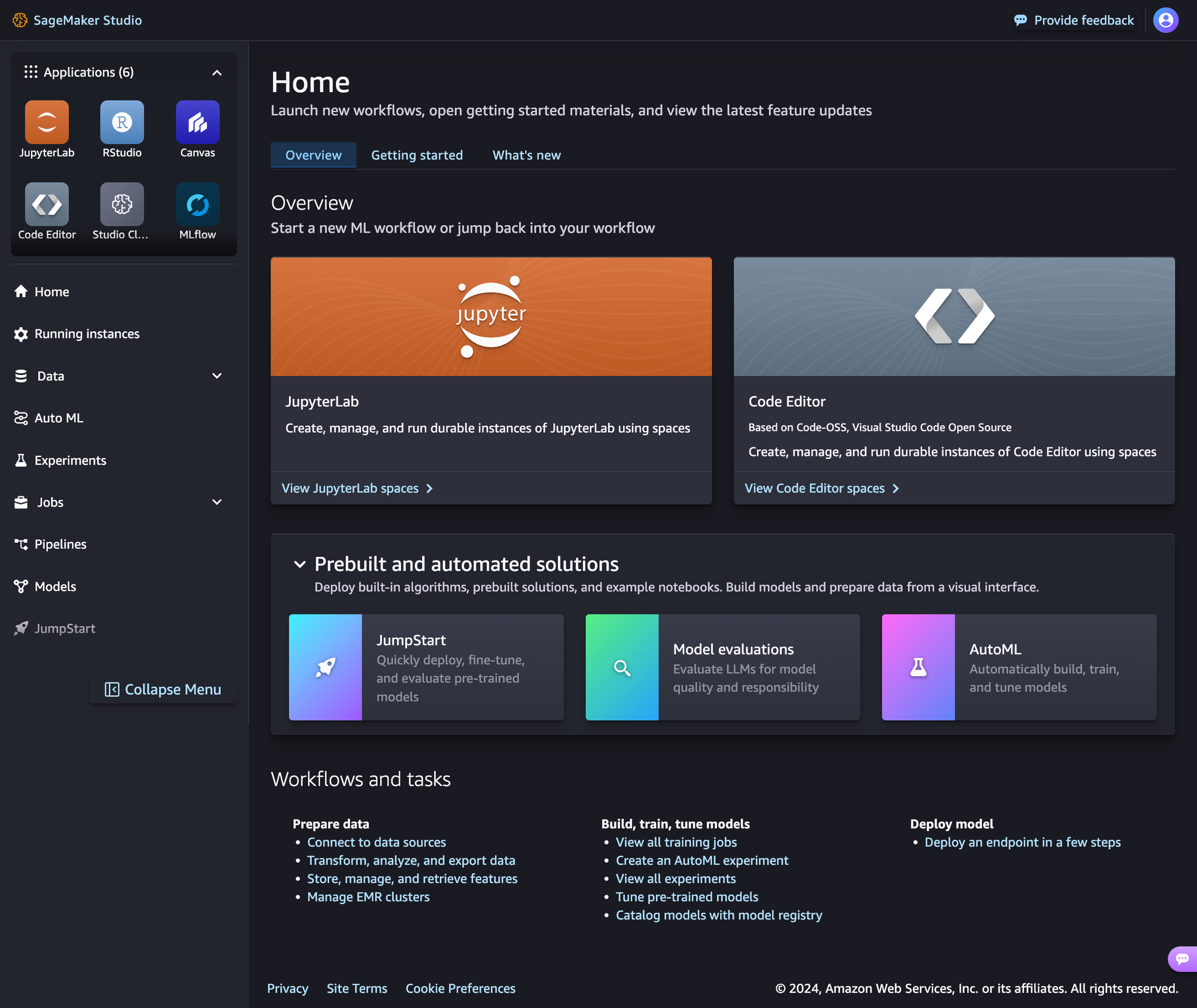Image resolution: width=1197 pixels, height=1008 pixels.
Task: Click View Code Editor spaces link
Action: point(822,488)
